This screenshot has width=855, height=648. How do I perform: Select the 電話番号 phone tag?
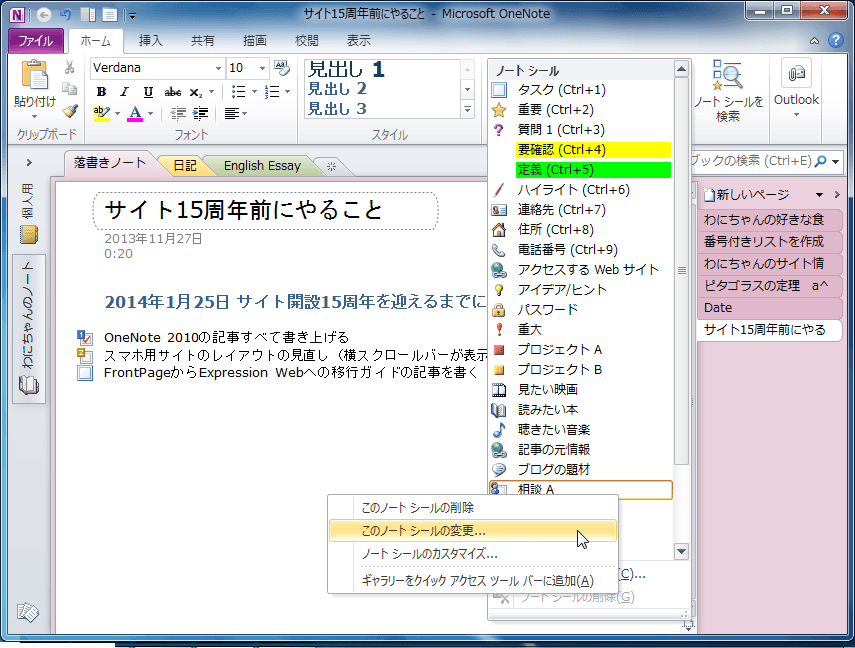[x=581, y=250]
